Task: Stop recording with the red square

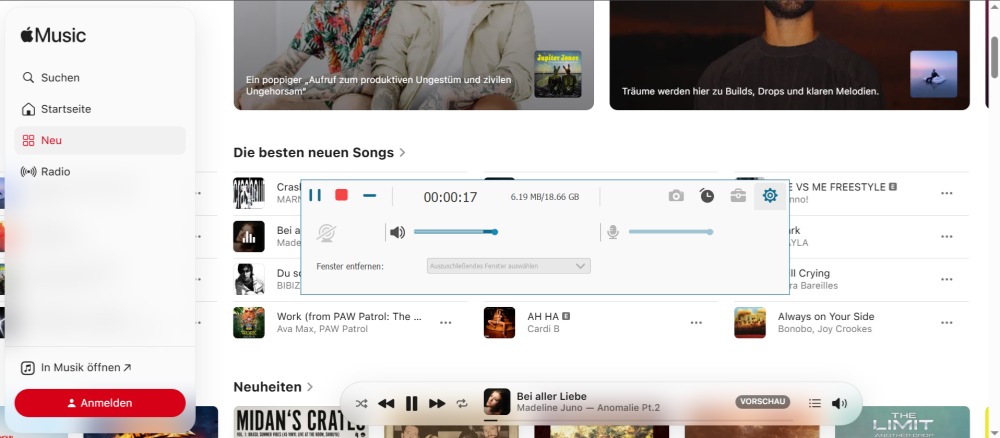Action: pyautogui.click(x=341, y=195)
